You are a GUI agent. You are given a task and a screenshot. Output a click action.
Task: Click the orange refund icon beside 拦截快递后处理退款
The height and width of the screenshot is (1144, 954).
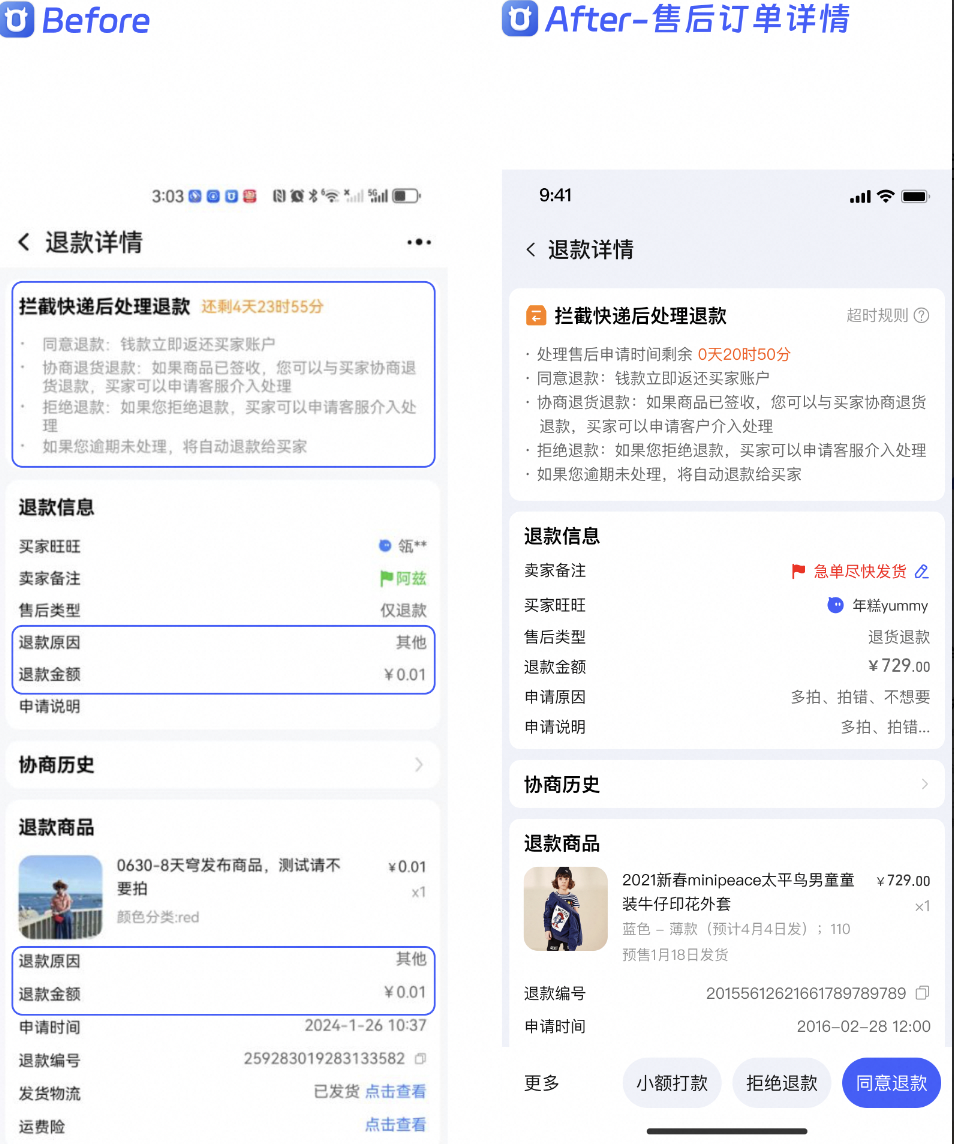(536, 316)
